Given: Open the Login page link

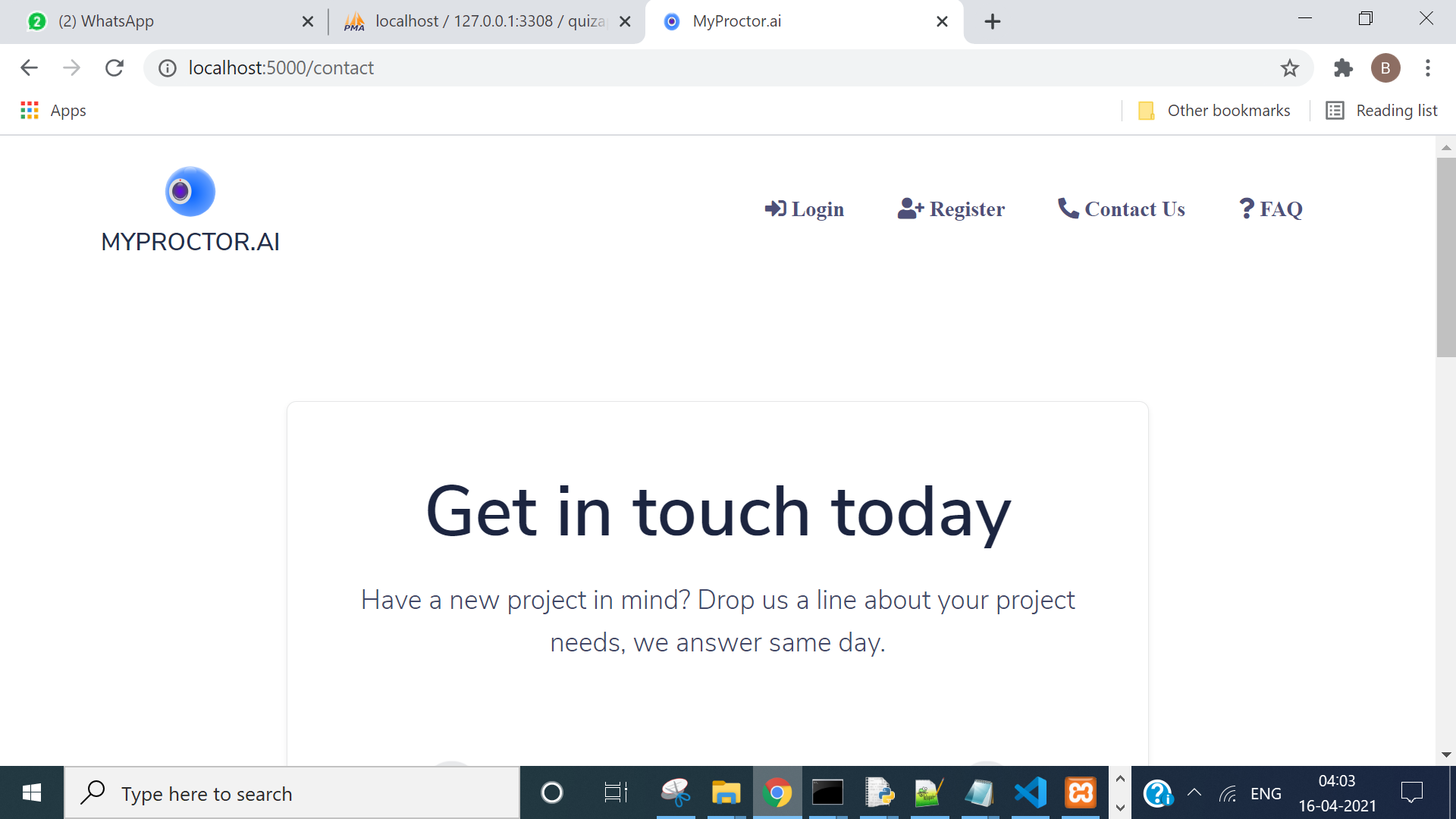Looking at the screenshot, I should coord(804,209).
